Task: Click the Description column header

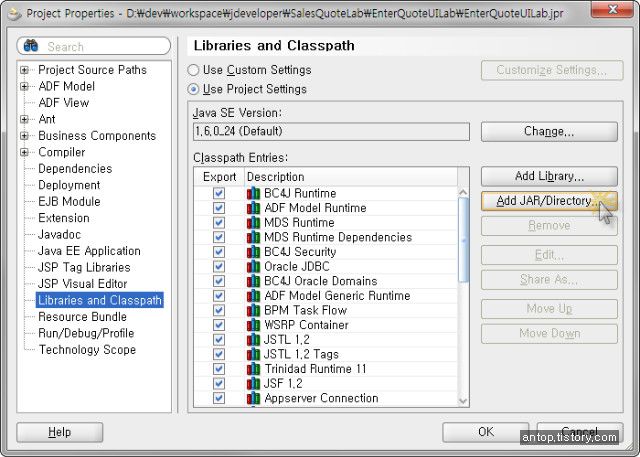Action: click(351, 177)
